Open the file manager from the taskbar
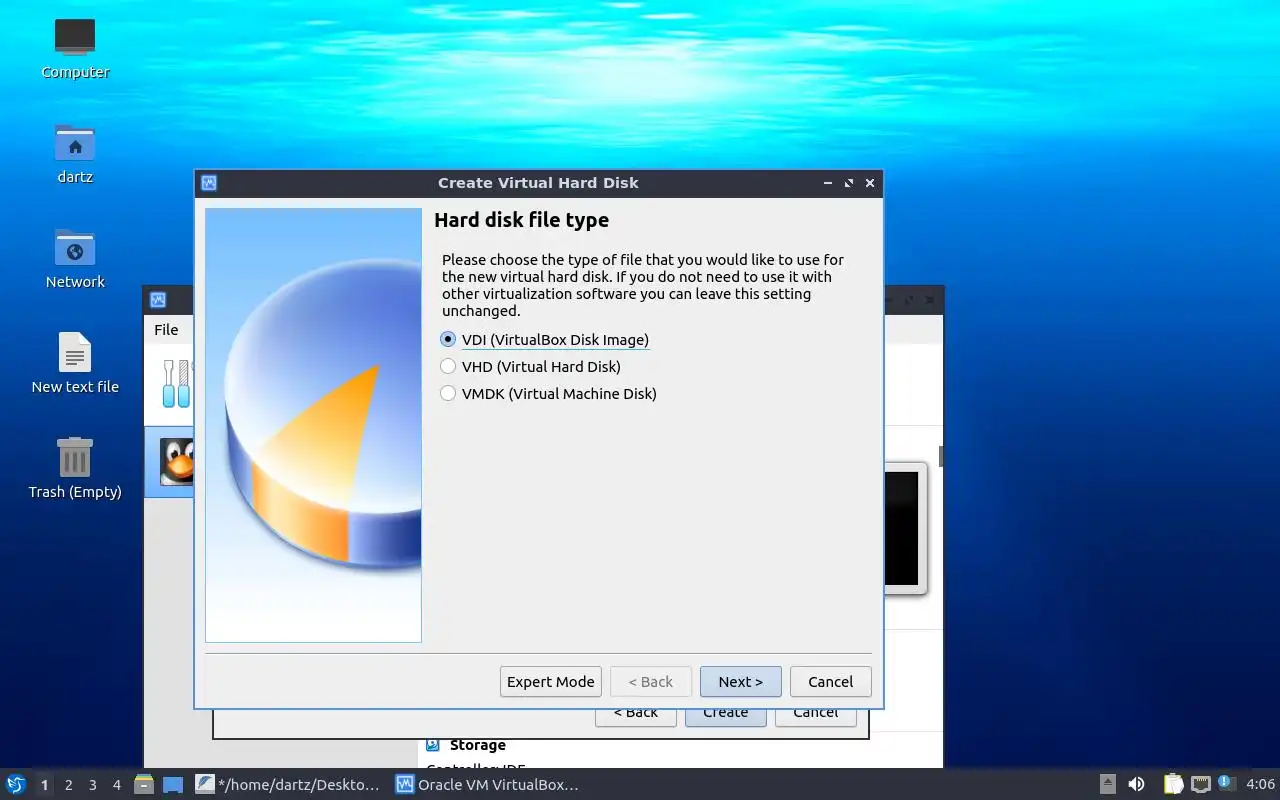 tap(144, 785)
